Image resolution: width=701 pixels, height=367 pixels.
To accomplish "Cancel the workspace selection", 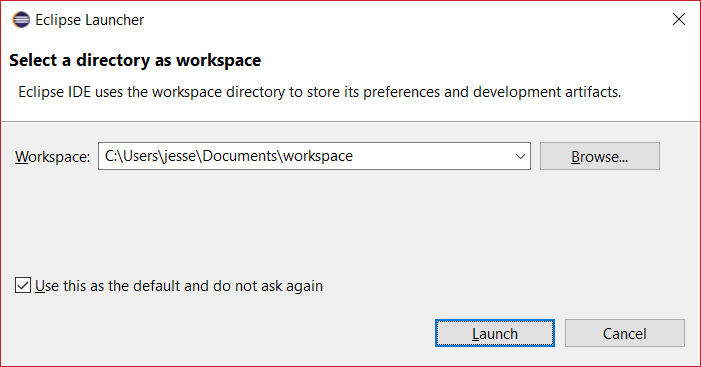I will (x=625, y=333).
